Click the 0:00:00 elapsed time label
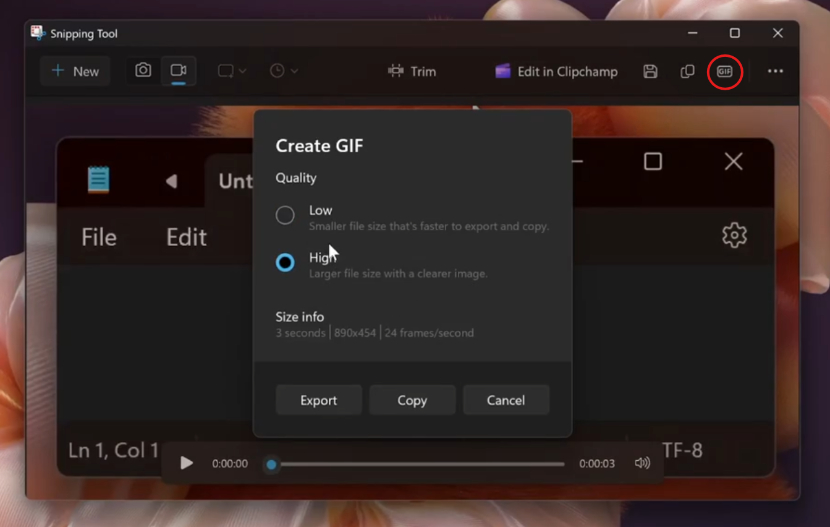Viewport: 830px width, 527px height. click(230, 464)
